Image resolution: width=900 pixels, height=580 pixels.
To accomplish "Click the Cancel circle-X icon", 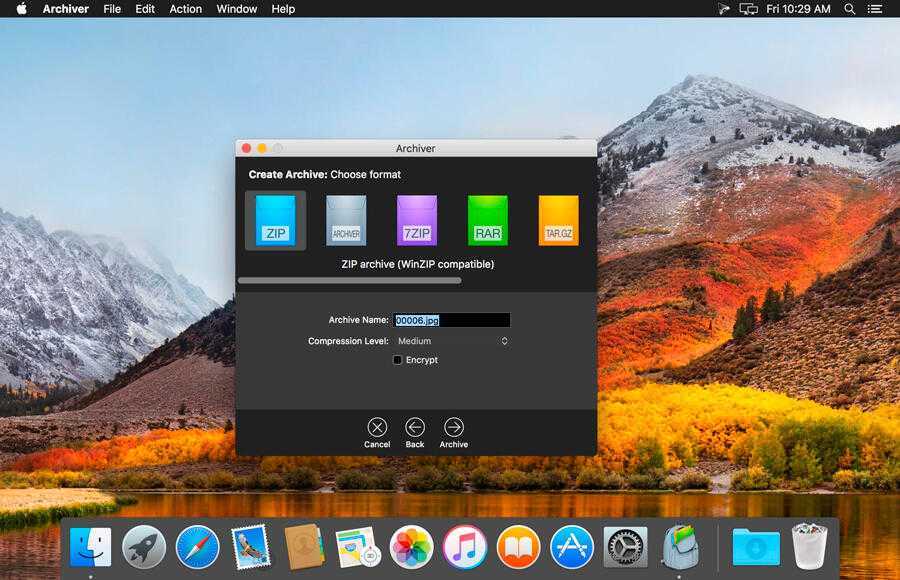I will (x=377, y=427).
